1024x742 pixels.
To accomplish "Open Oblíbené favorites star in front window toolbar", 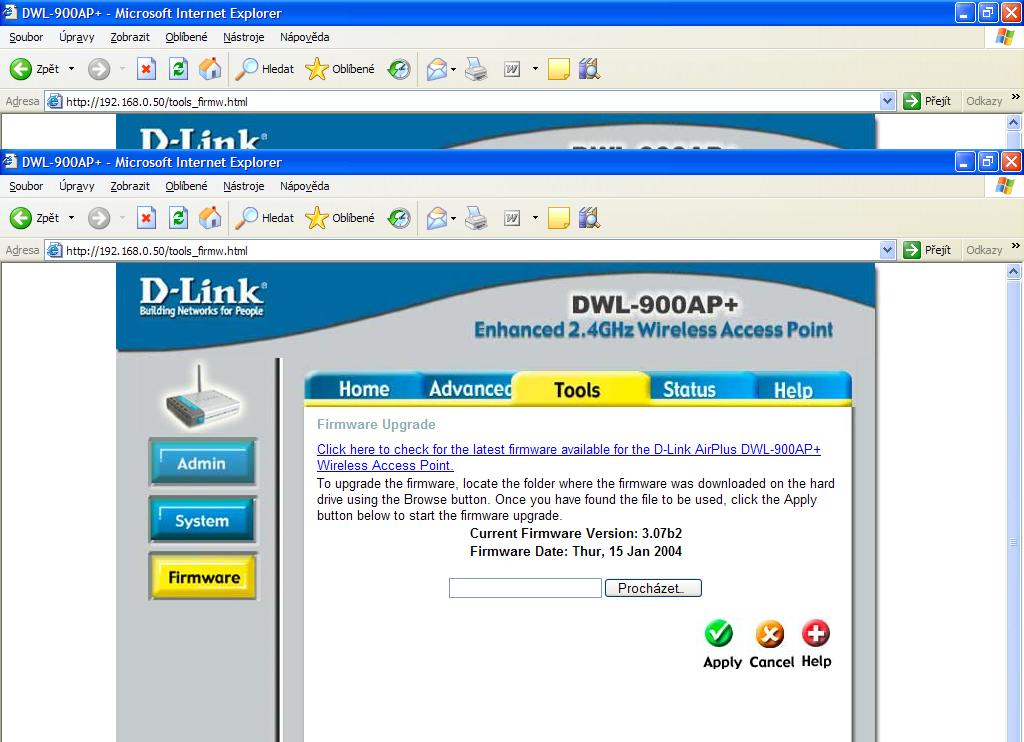I will coord(340,218).
